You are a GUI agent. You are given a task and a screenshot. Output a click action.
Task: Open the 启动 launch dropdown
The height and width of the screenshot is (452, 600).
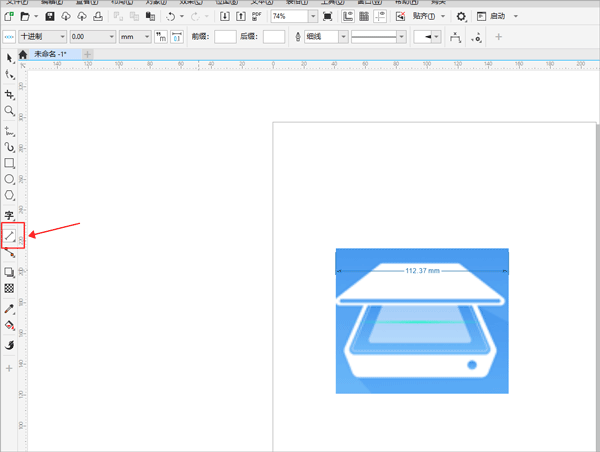point(515,16)
